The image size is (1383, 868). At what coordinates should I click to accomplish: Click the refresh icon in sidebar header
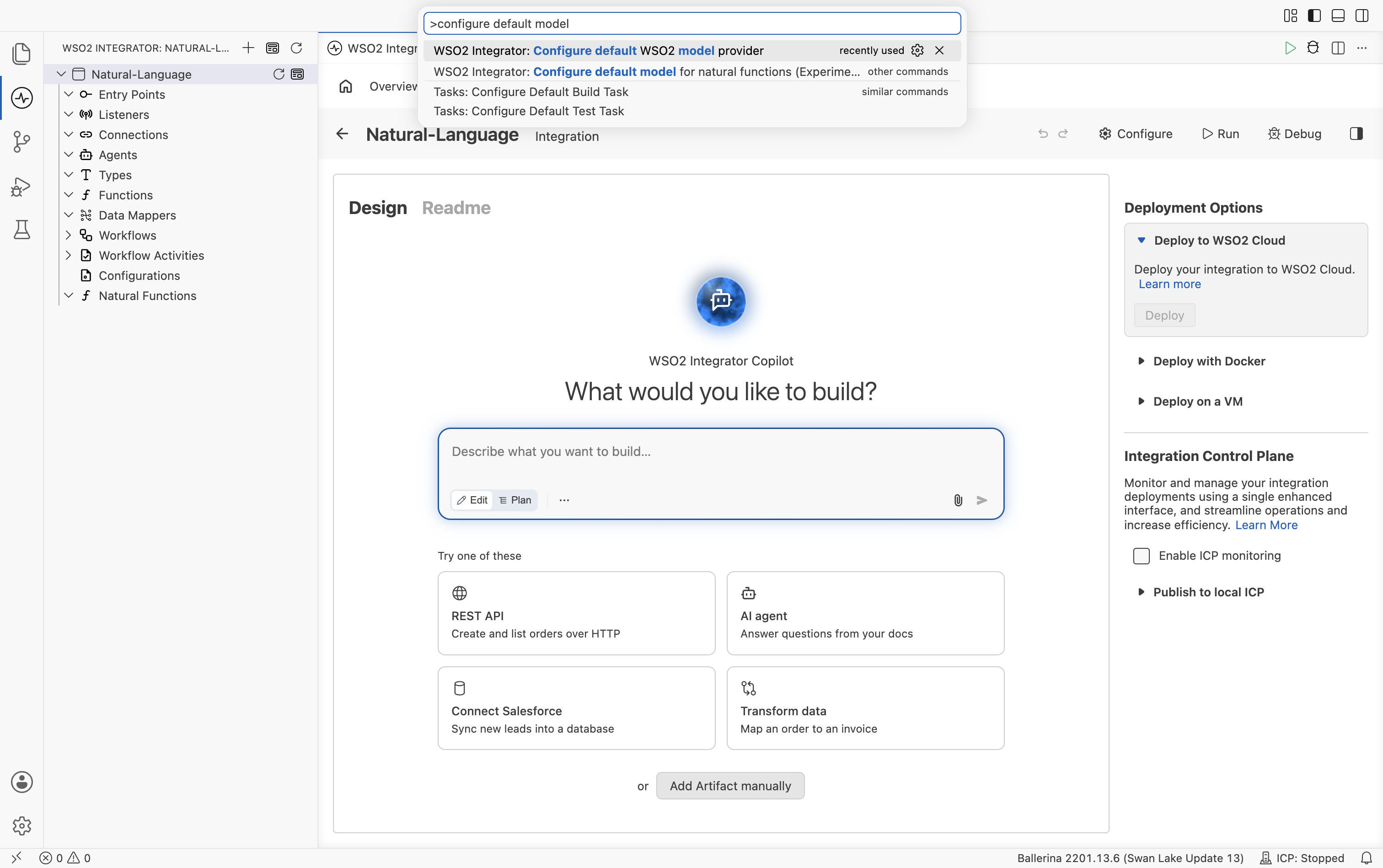click(x=296, y=48)
